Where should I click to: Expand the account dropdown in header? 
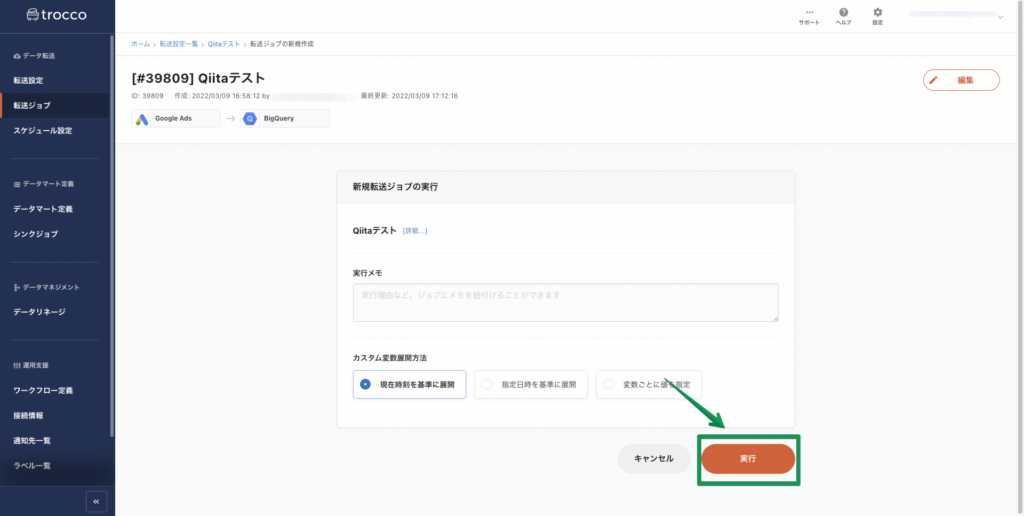(x=1000, y=16)
